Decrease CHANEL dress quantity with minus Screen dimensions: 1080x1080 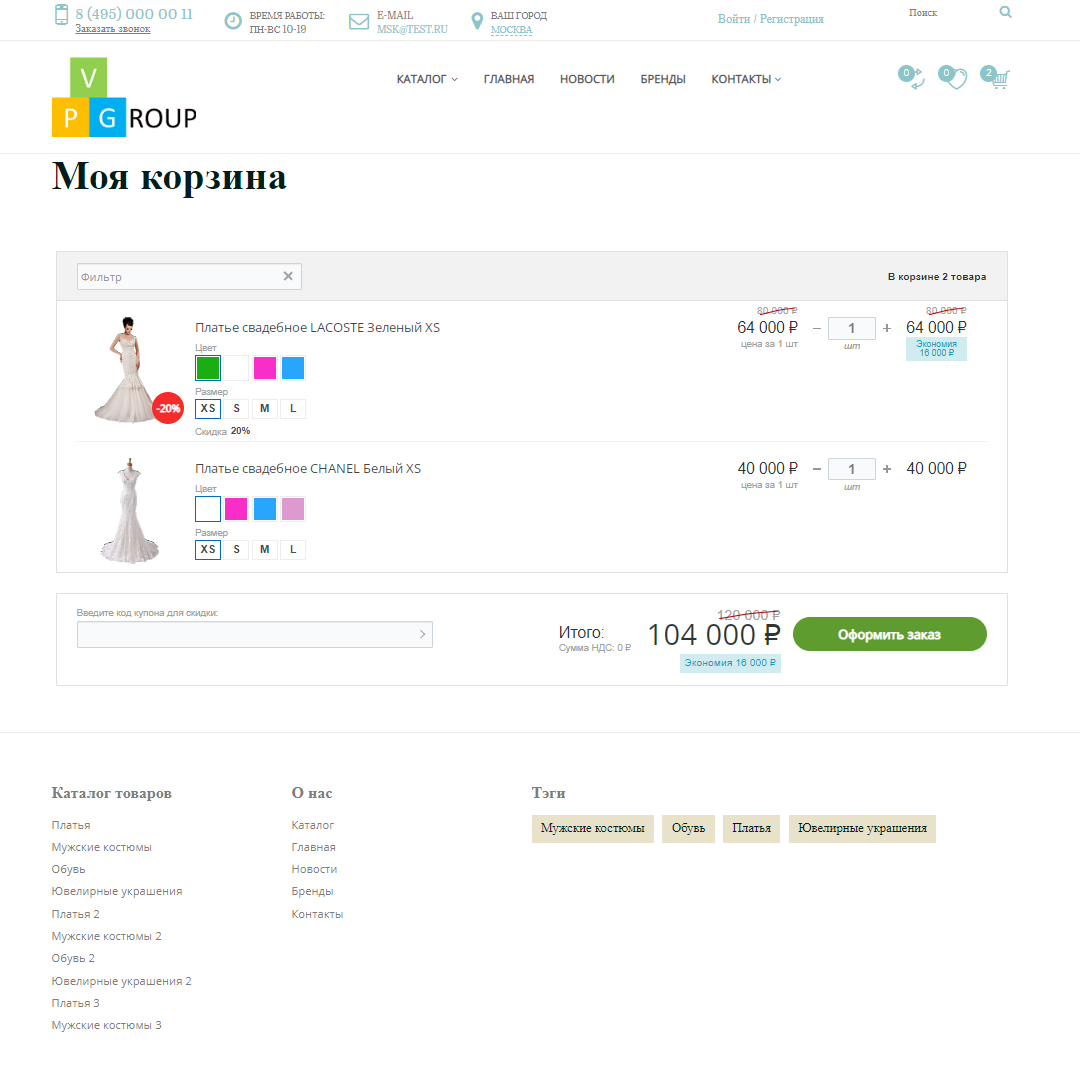point(816,469)
